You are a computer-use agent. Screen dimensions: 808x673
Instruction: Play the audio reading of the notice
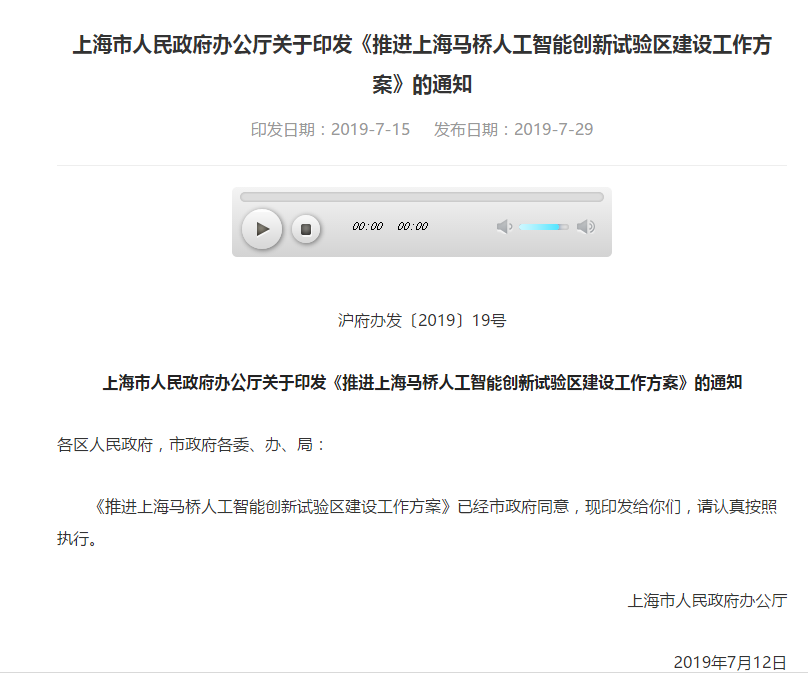pos(262,229)
